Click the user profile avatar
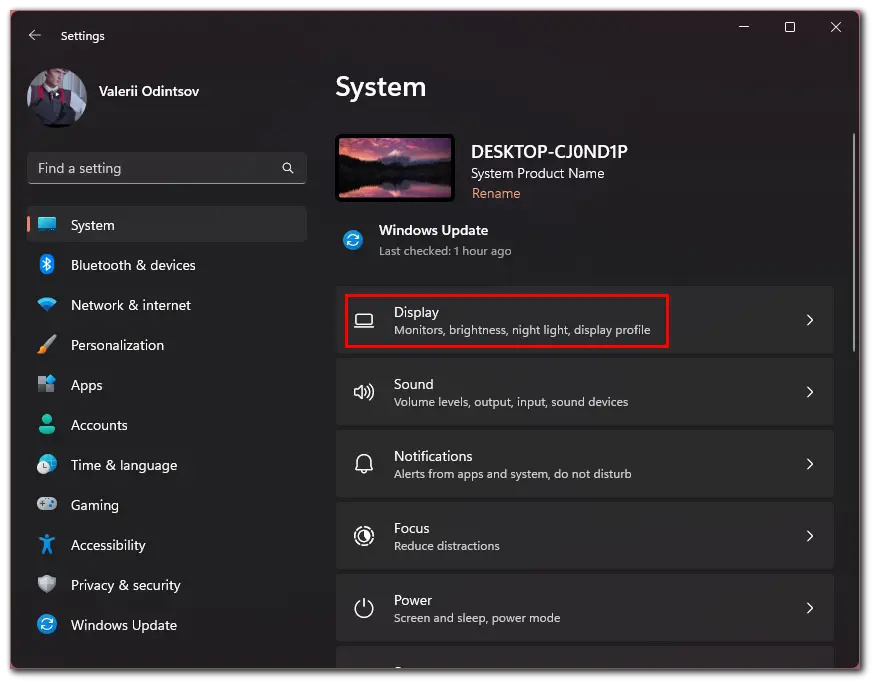Viewport: 878px width, 687px height. tap(57, 97)
